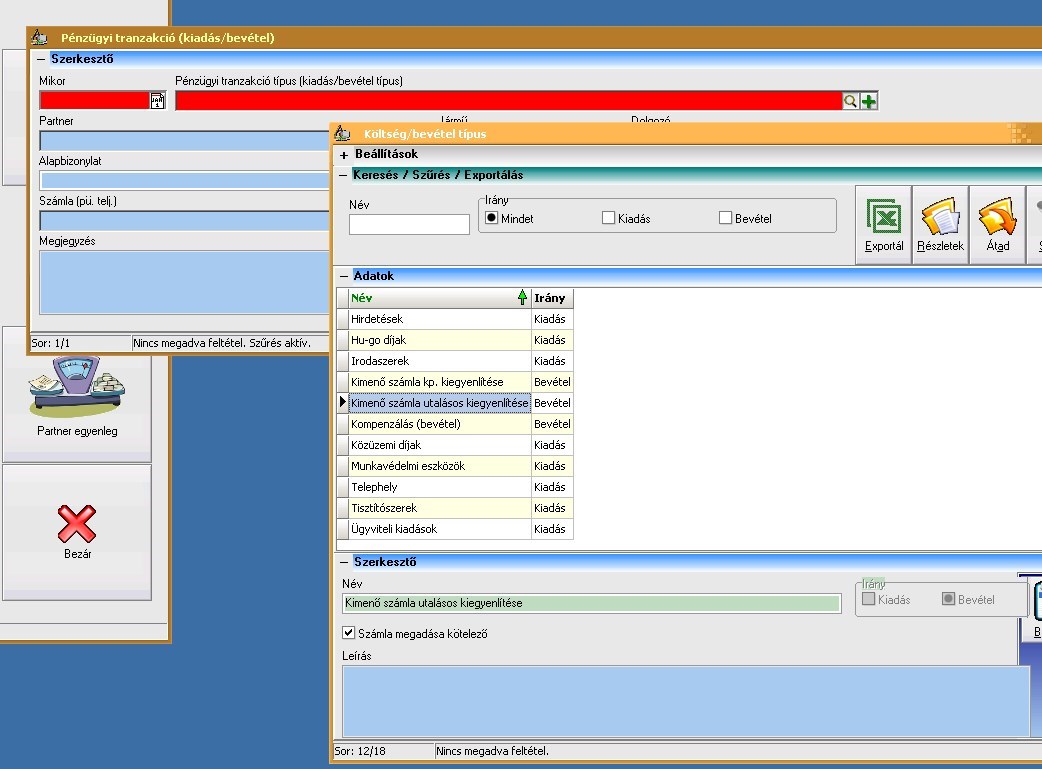Click the Név search input field

(409, 225)
